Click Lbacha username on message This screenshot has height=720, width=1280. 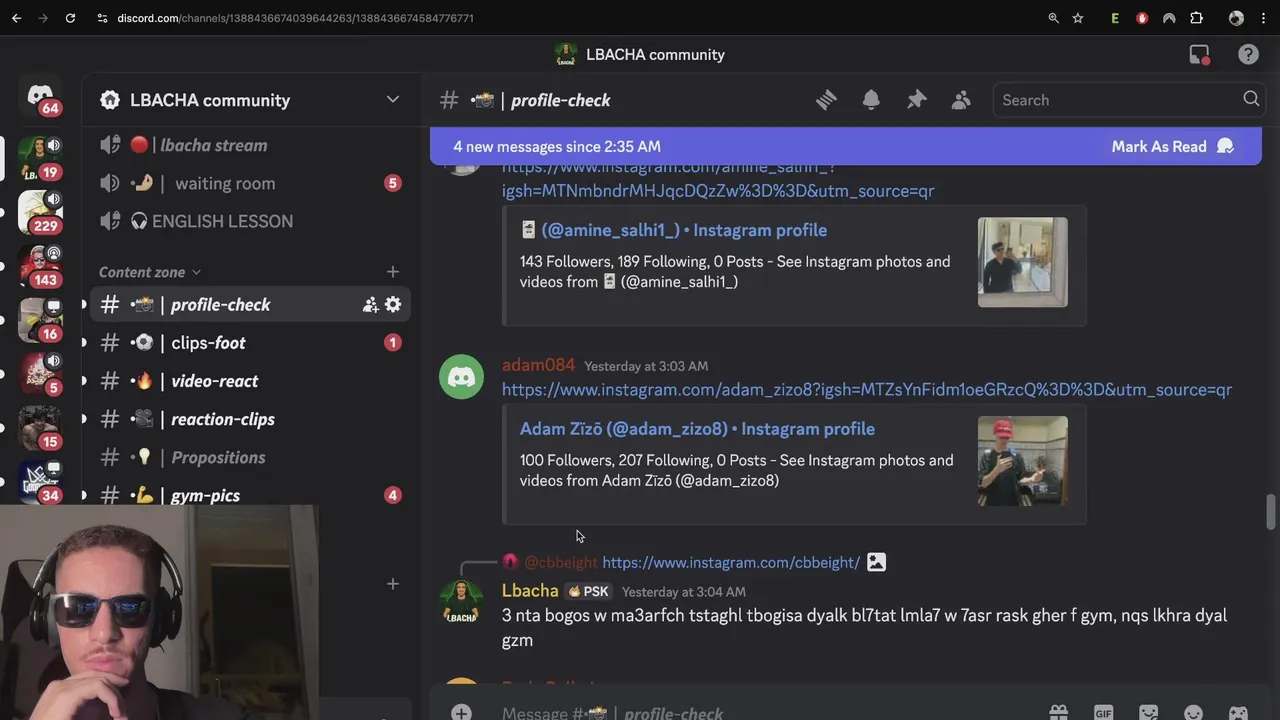[530, 591]
